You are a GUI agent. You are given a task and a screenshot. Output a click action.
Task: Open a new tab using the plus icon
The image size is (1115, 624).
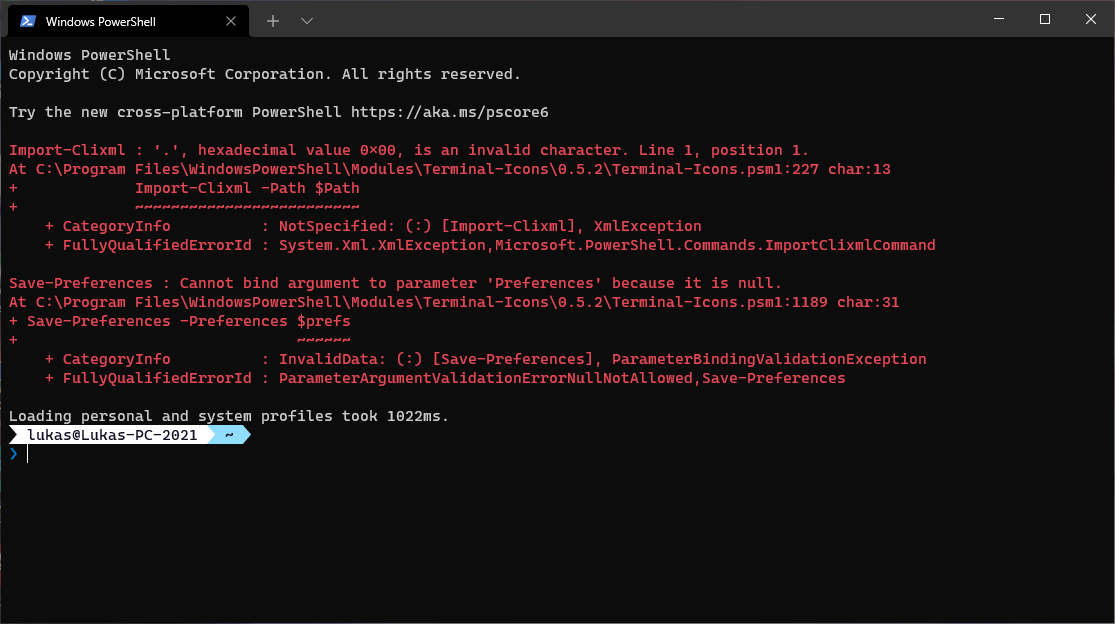point(272,20)
